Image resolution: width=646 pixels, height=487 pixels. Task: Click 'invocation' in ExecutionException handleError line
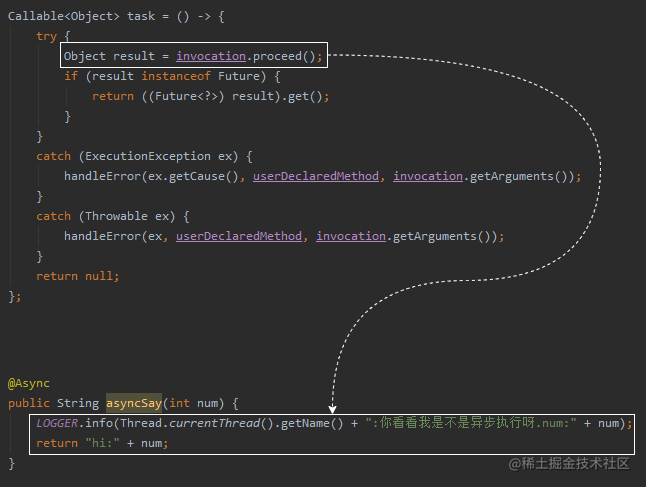pos(428,176)
